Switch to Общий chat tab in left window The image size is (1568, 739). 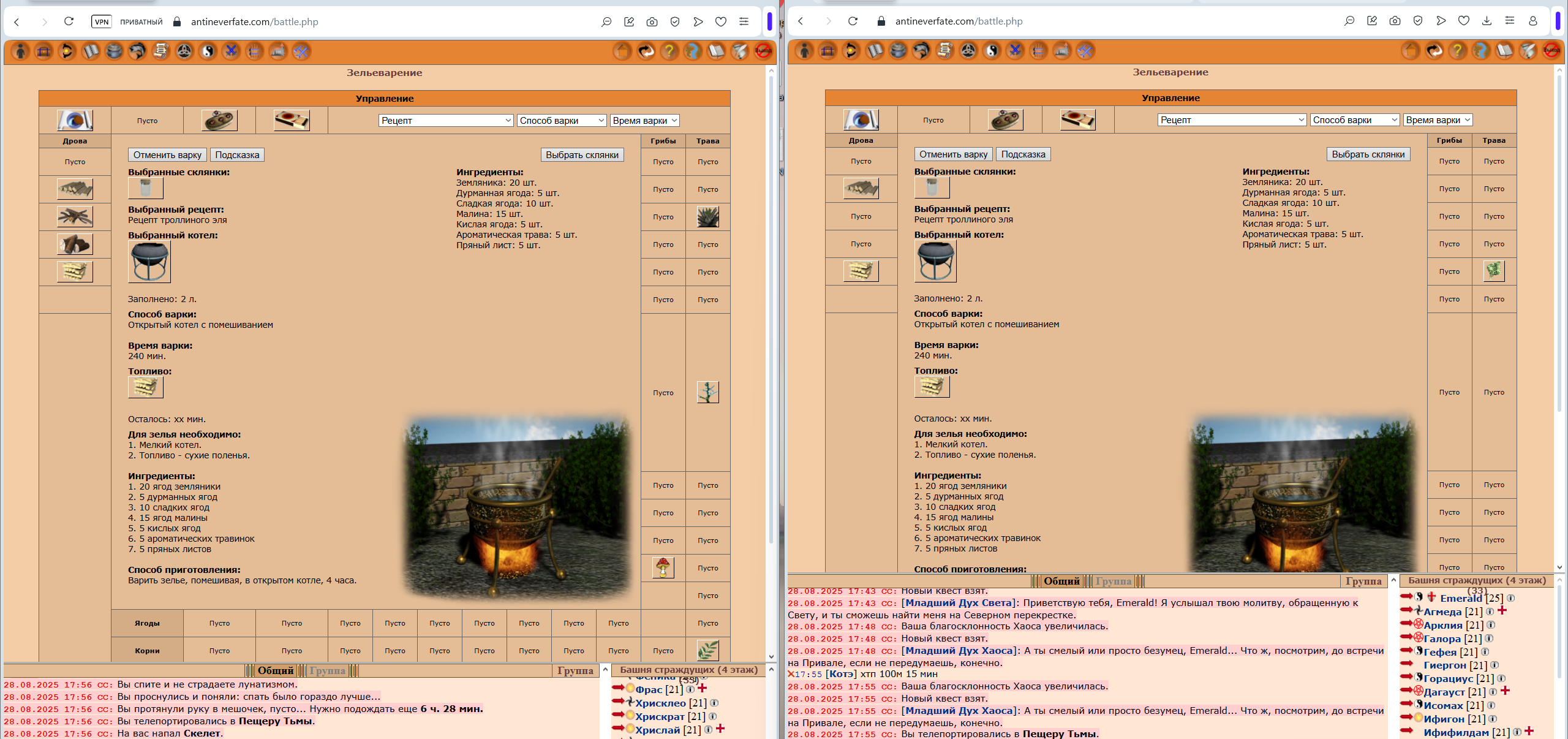275,670
